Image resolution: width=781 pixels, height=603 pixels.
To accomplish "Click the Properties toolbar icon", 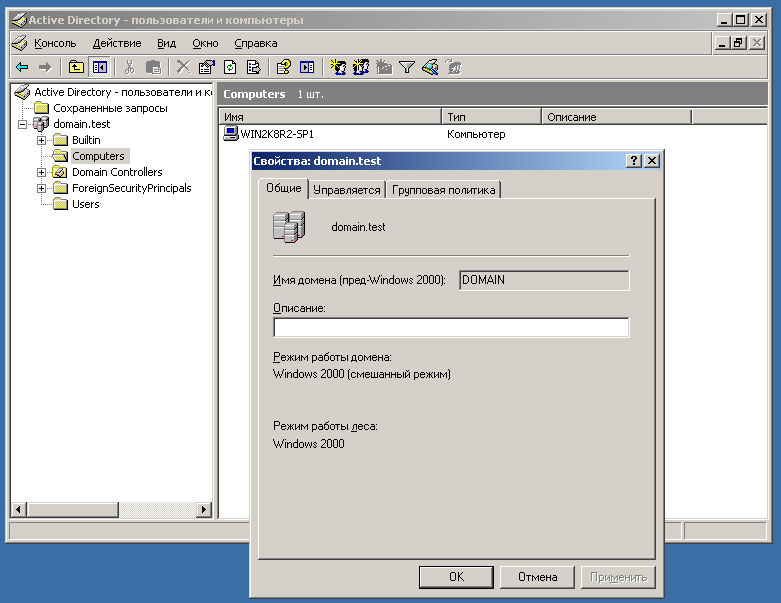I will pos(206,67).
